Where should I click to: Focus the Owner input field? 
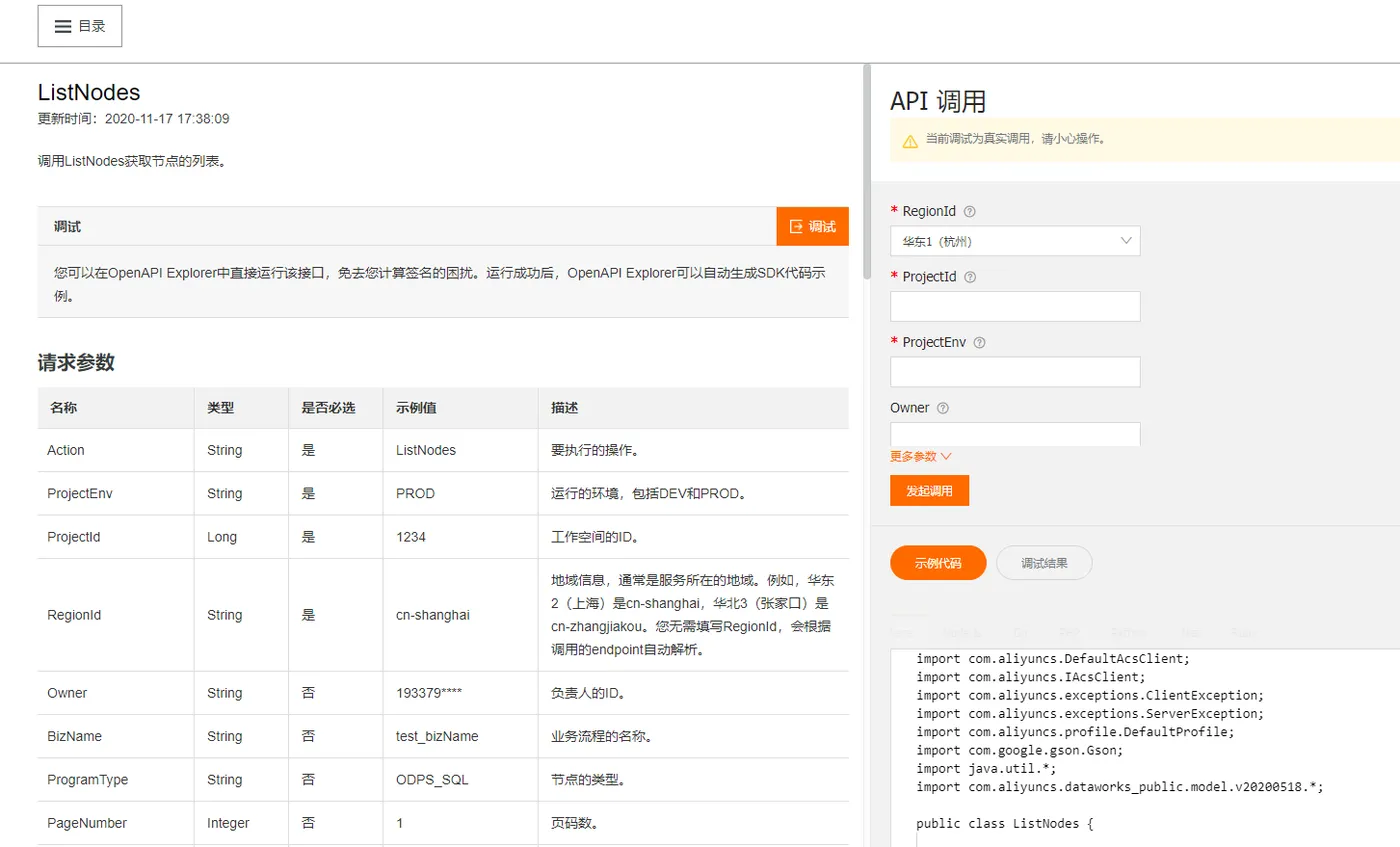click(x=1015, y=434)
